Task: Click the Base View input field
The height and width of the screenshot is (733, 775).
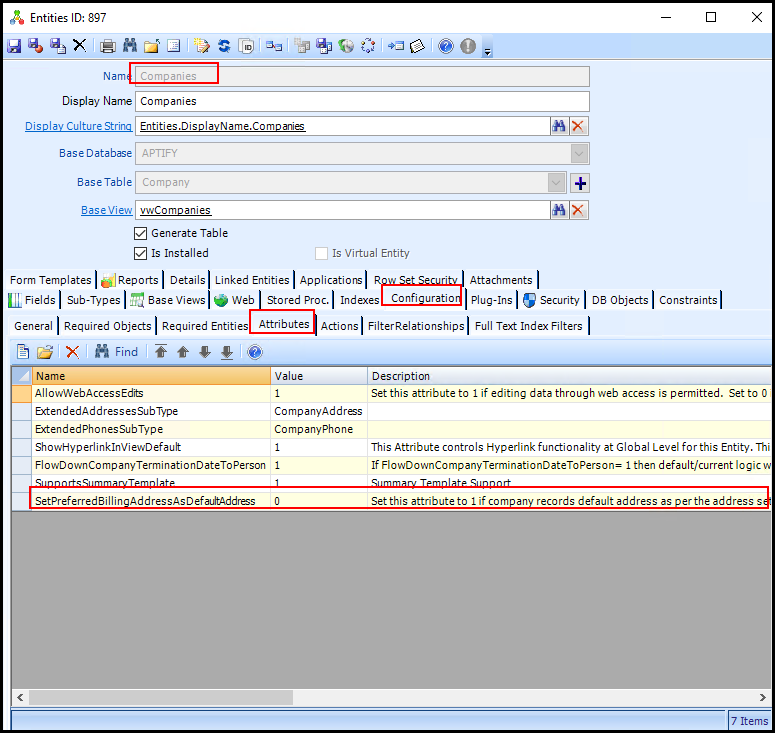Action: [343, 210]
